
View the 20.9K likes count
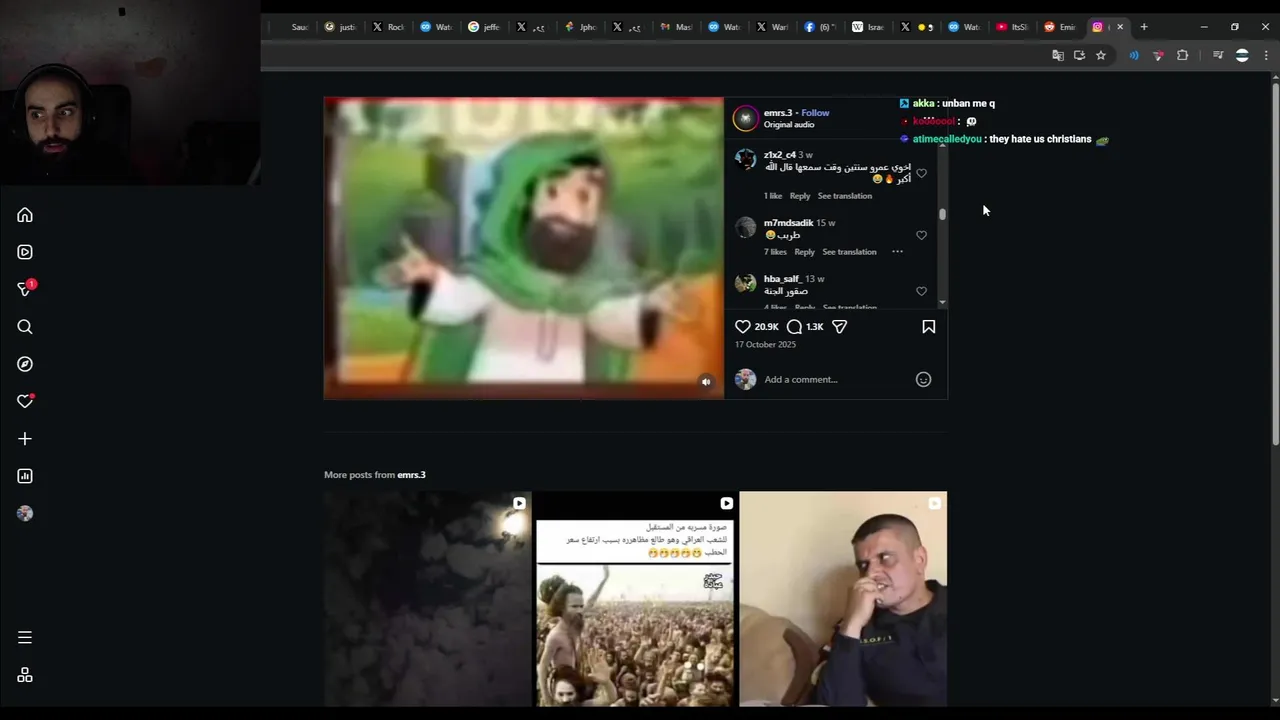pyautogui.click(x=766, y=327)
